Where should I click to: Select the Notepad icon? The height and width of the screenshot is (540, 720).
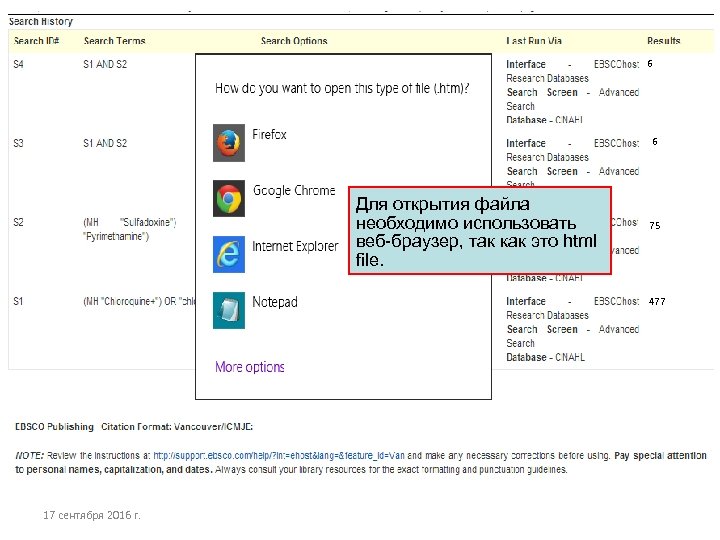tap(229, 310)
